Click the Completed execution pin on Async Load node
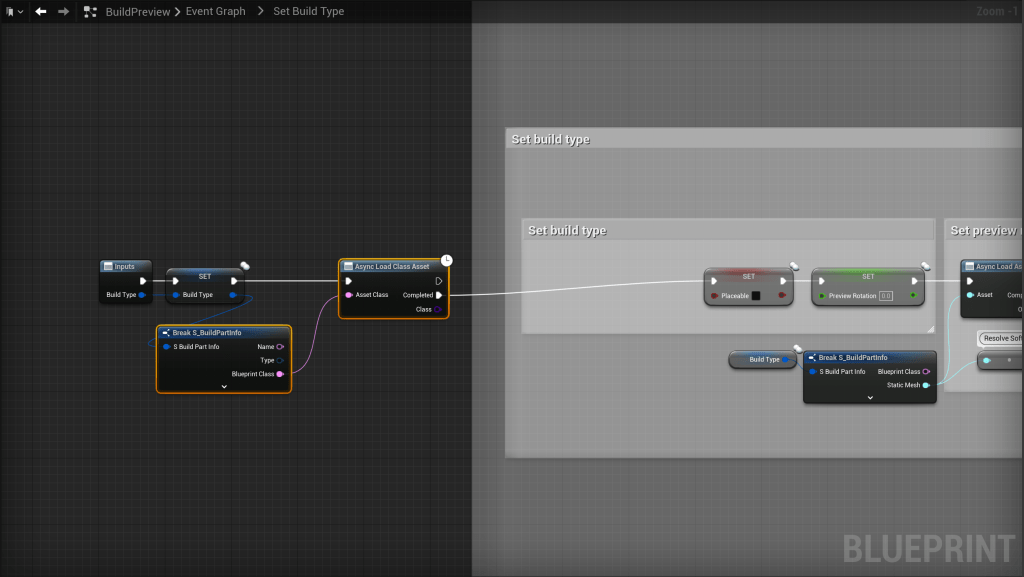1024x577 pixels. tap(438, 295)
